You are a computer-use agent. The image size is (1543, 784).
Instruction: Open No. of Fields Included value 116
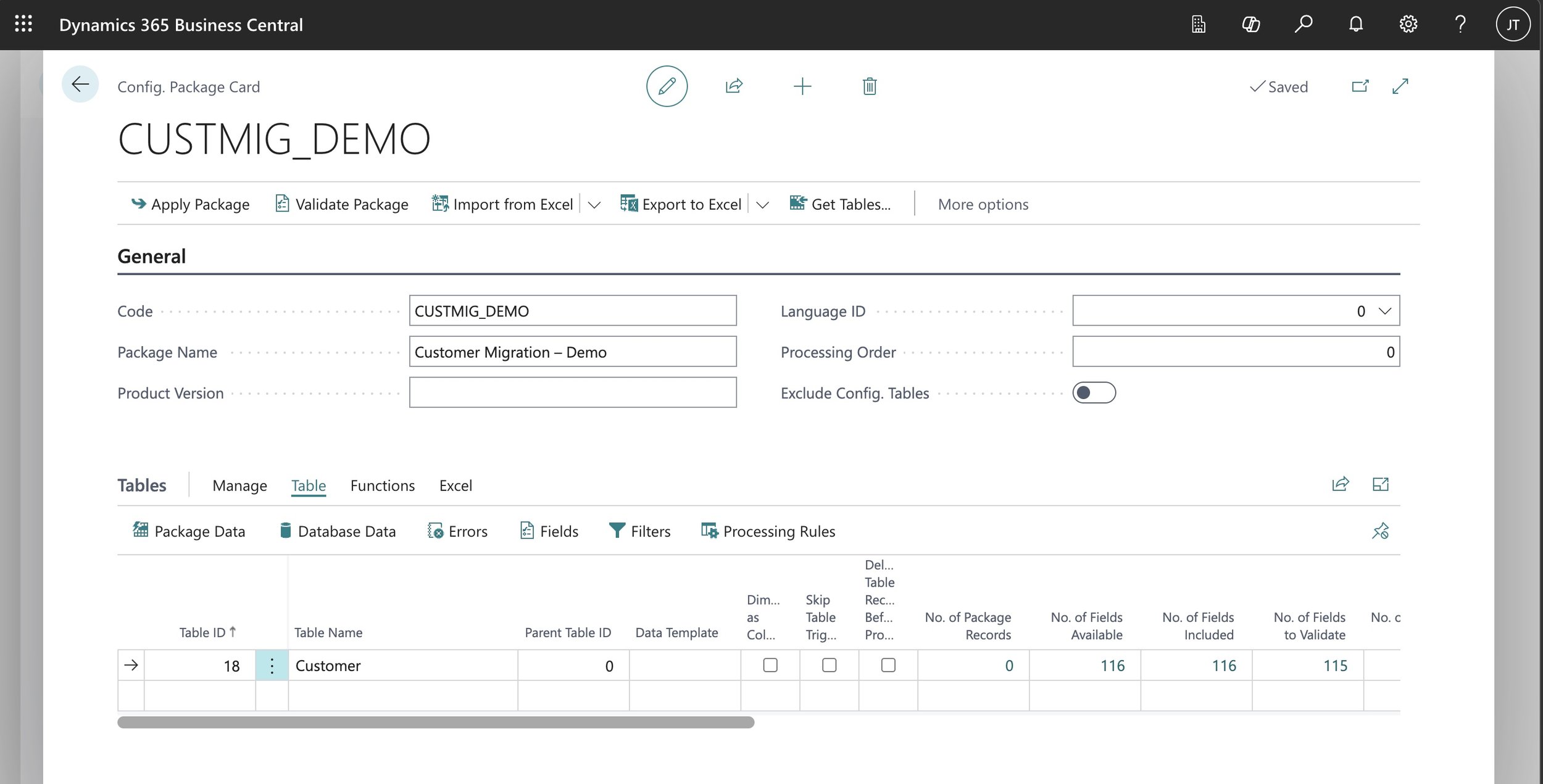point(1223,666)
